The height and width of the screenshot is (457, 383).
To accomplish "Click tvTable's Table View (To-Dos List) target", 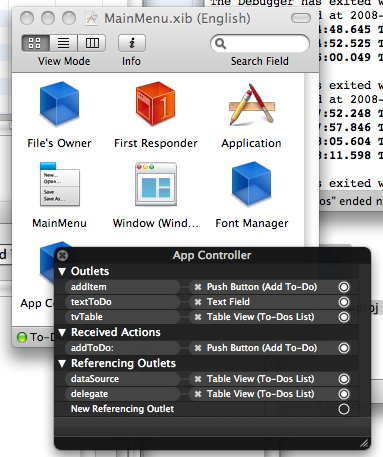I will tap(260, 317).
